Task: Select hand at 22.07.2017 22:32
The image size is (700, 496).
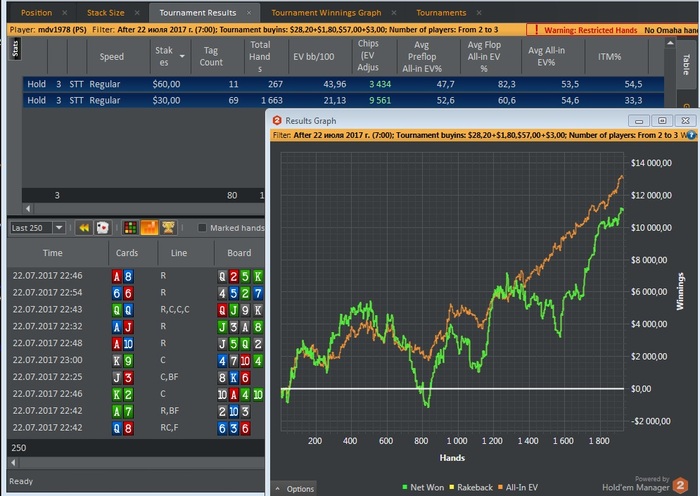Action: (136, 326)
